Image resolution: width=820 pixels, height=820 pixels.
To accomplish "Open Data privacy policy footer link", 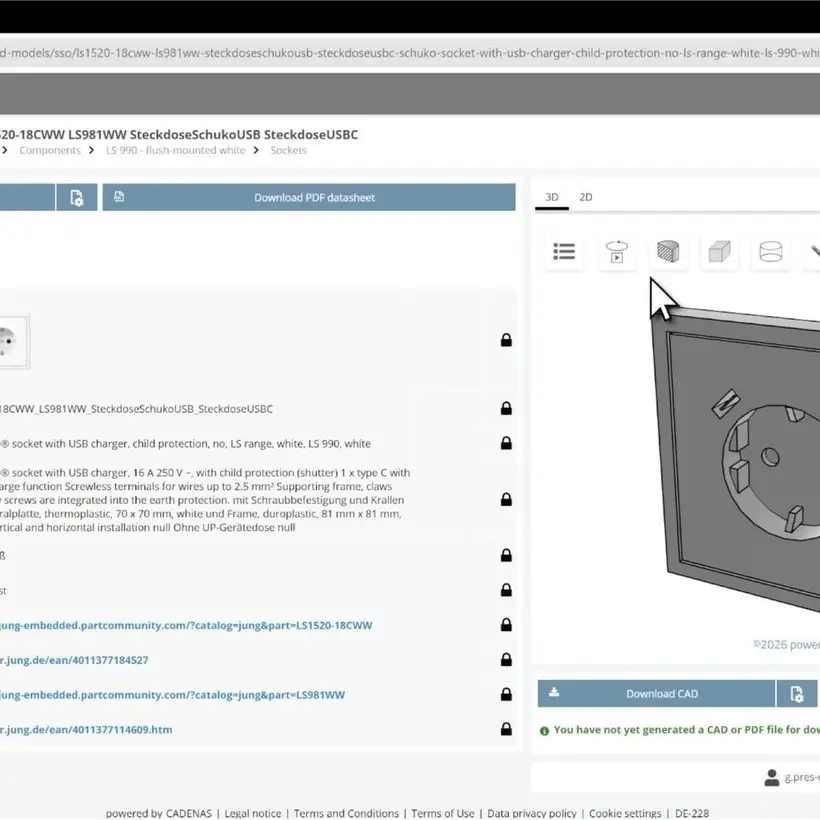I will [x=531, y=813].
